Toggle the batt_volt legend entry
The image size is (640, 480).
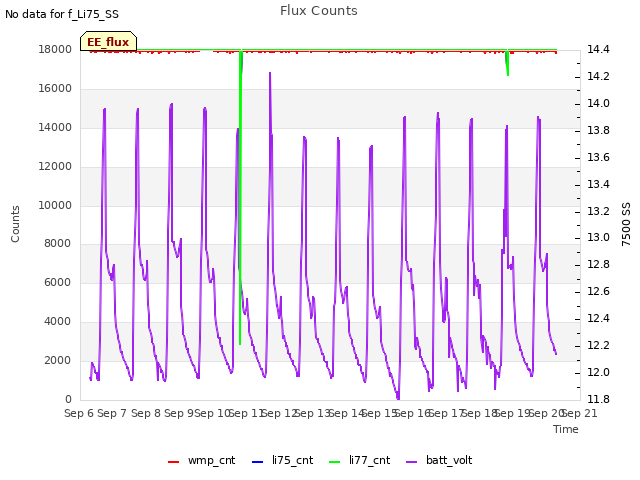(x=439, y=461)
